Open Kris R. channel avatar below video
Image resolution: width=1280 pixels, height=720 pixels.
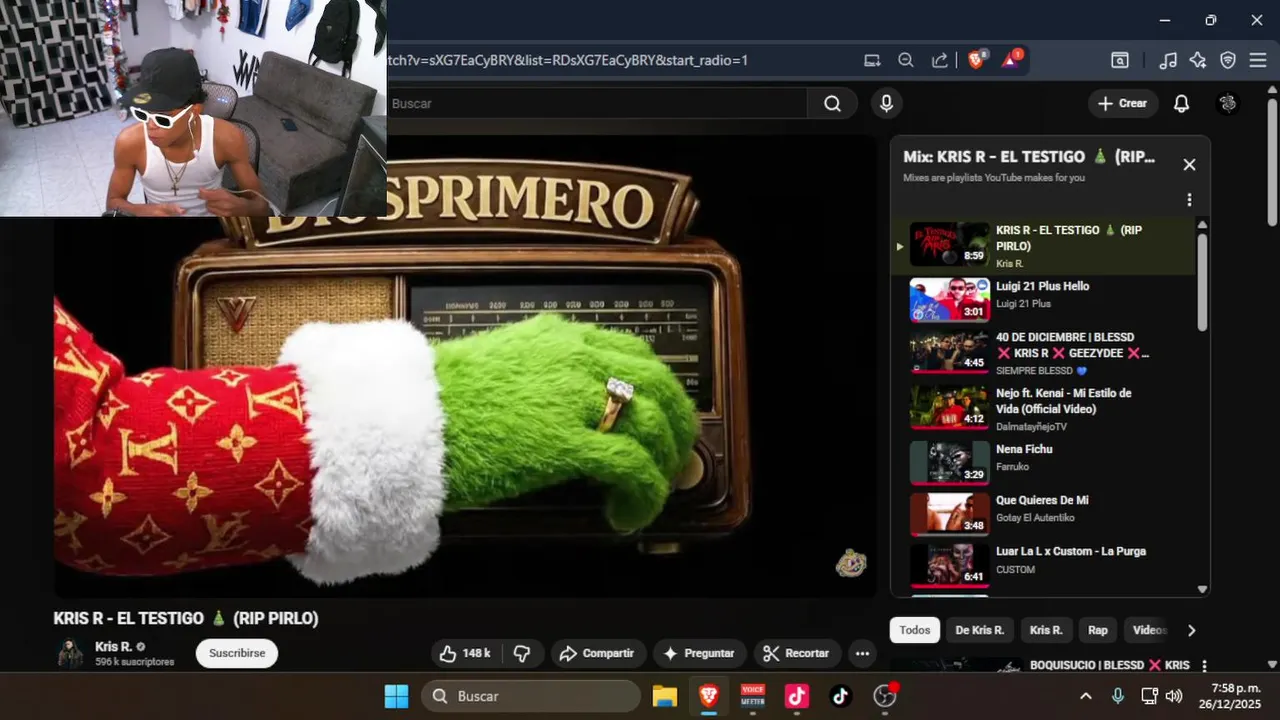(70, 653)
